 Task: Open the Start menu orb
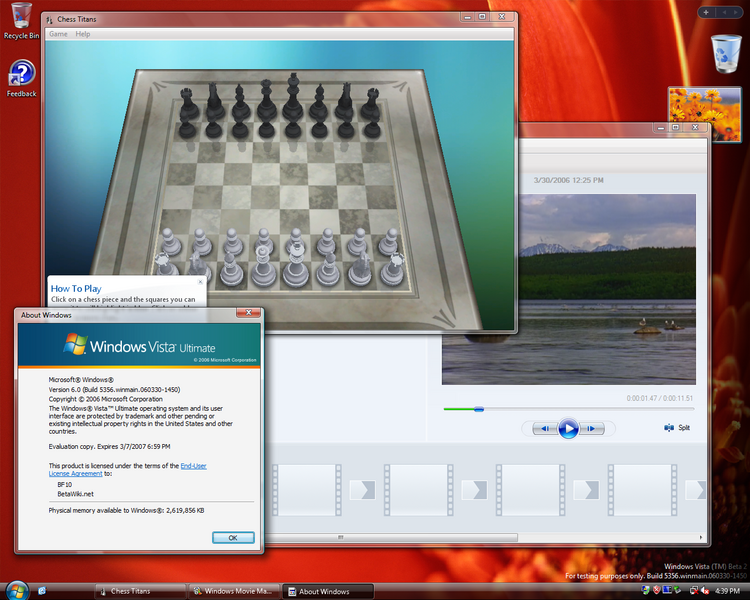(x=17, y=590)
